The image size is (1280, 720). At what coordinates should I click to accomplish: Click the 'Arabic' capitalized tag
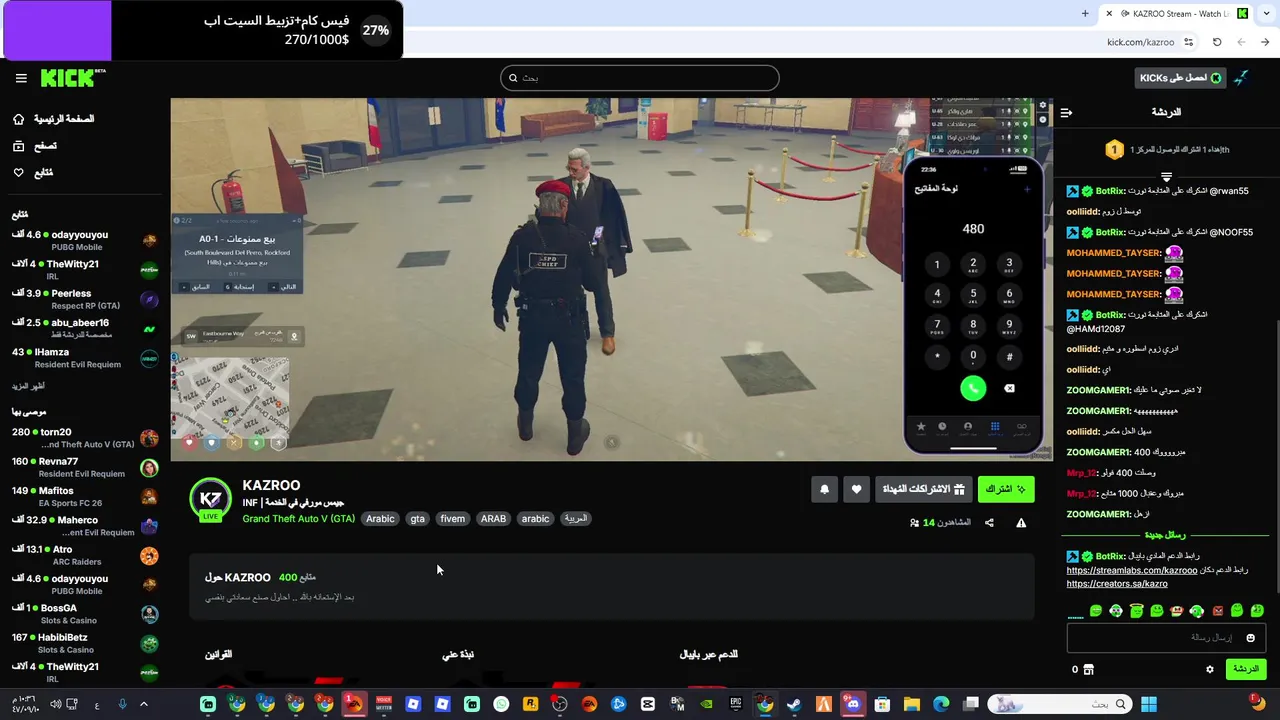tap(380, 519)
